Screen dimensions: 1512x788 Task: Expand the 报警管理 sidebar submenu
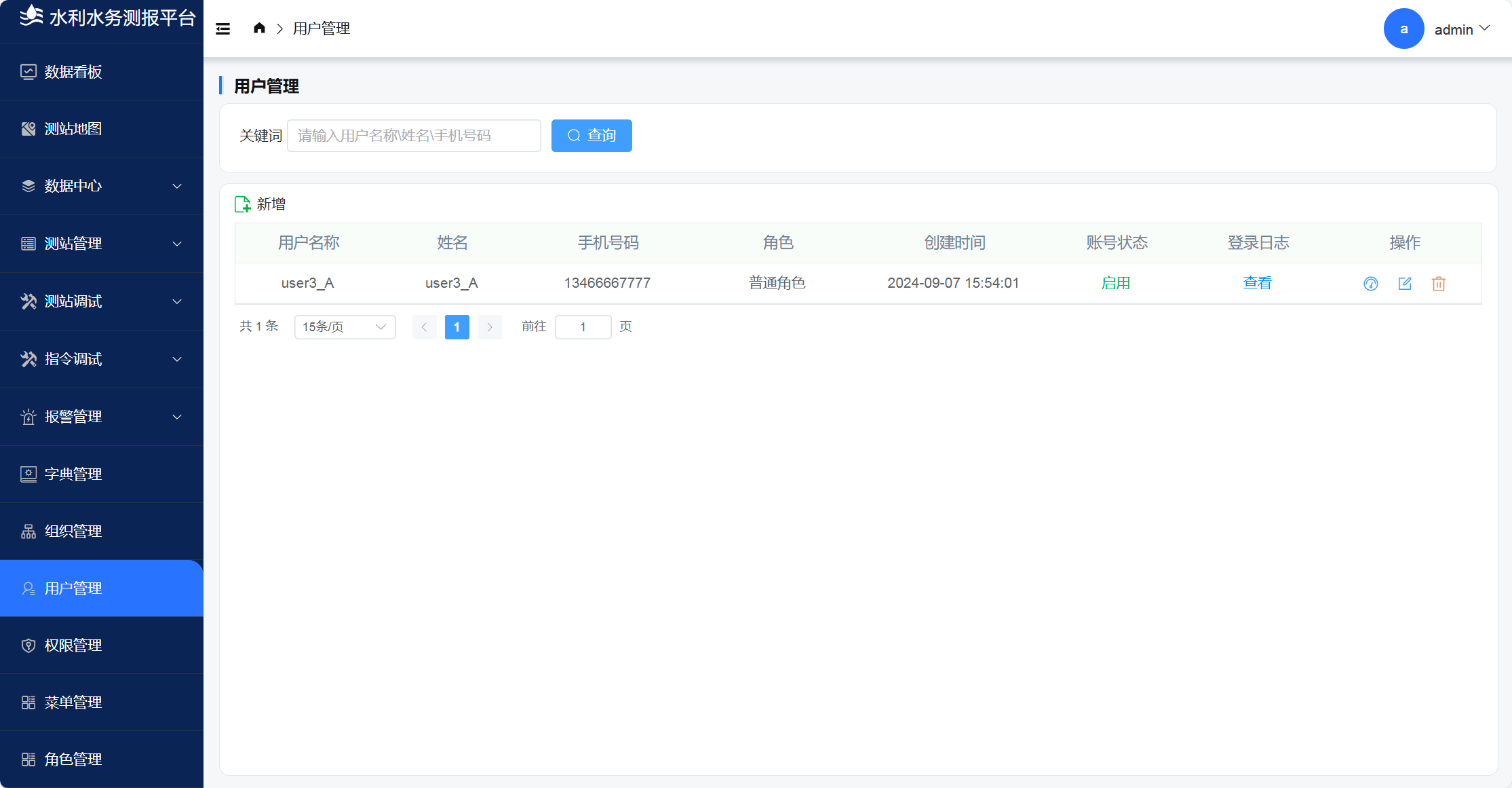click(177, 417)
